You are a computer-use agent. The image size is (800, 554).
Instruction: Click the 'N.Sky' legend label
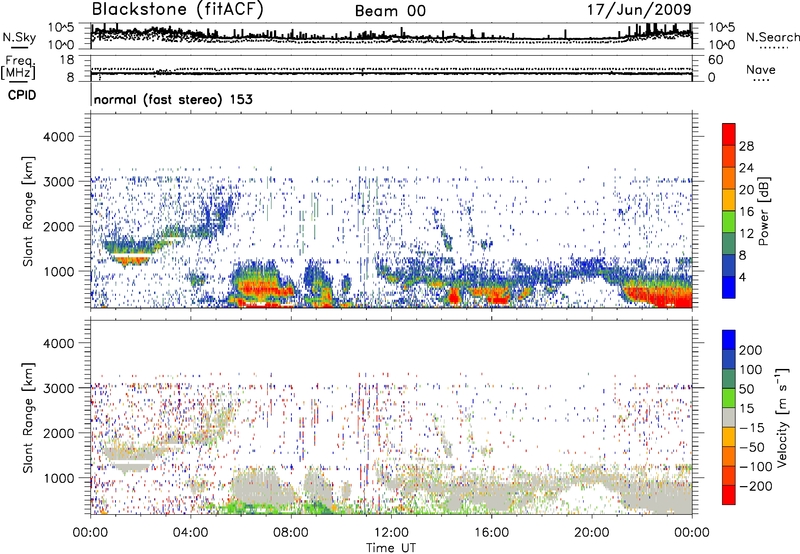19,37
